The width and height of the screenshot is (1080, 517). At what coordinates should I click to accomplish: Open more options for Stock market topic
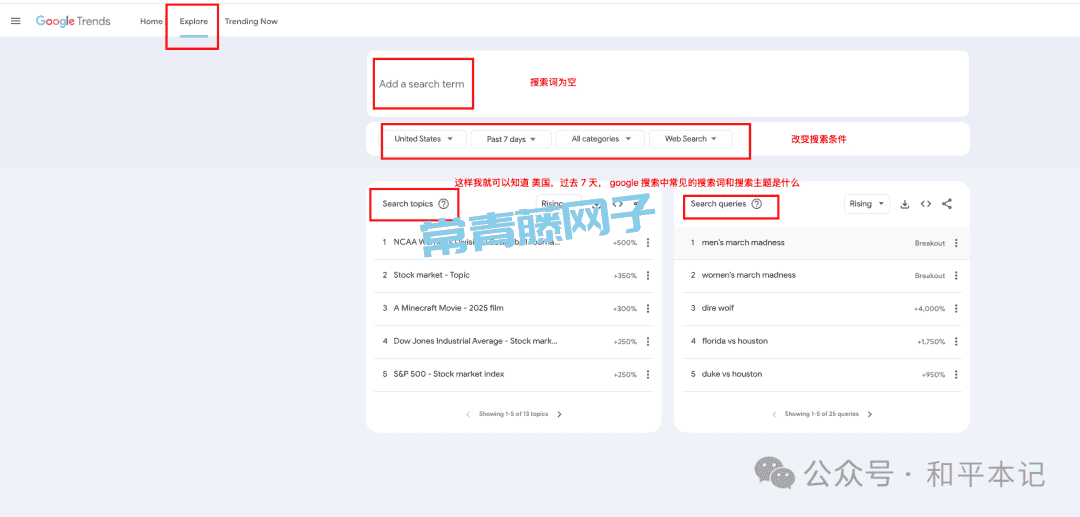(x=648, y=275)
